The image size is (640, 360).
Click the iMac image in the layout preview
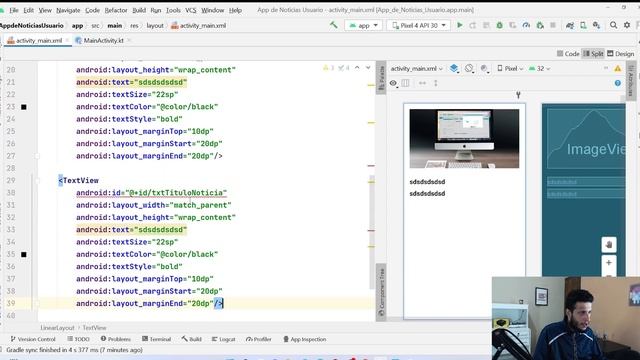pyautogui.click(x=464, y=138)
